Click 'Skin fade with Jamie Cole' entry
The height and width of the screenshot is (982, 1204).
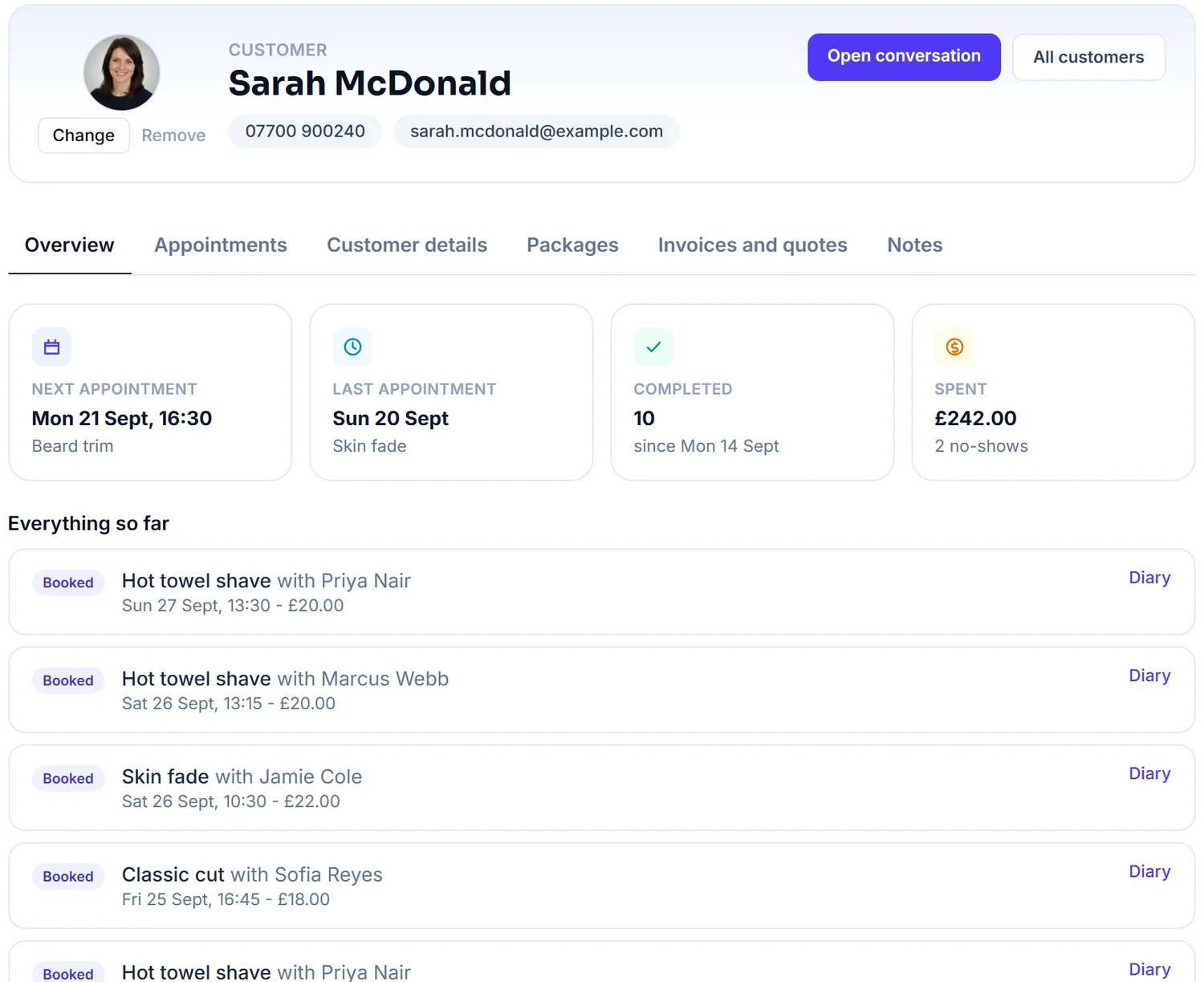242,777
